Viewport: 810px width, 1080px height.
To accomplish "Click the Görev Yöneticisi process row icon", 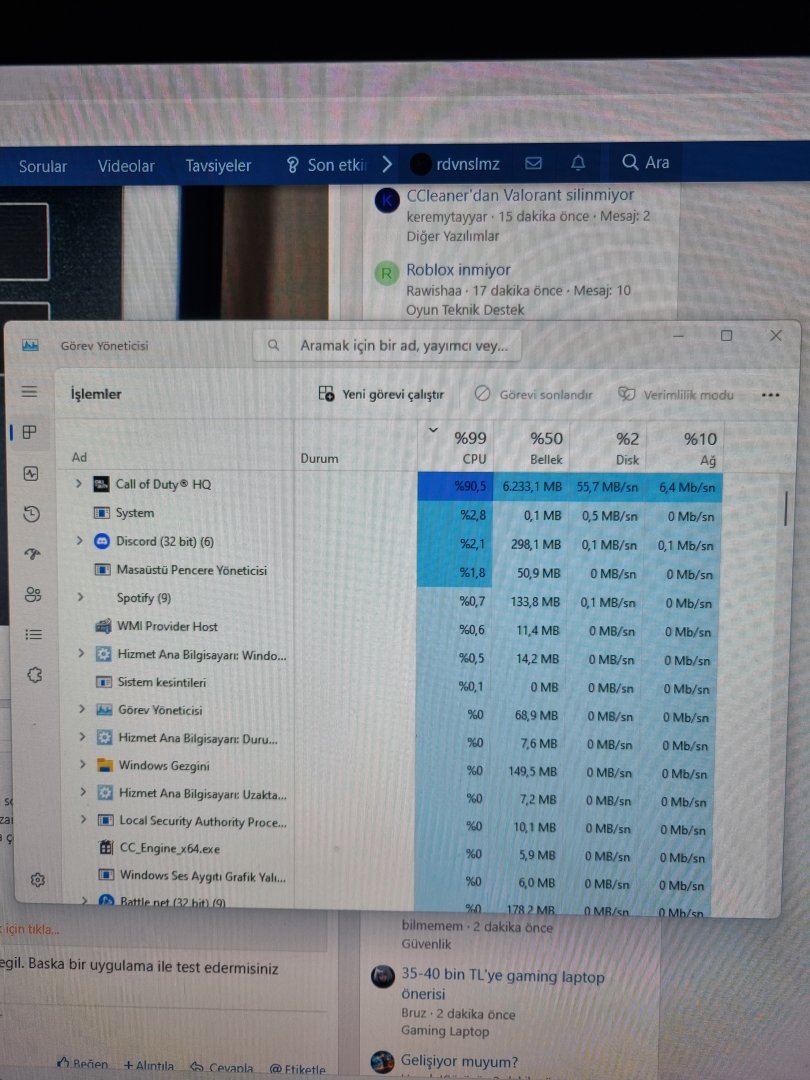I will point(104,710).
